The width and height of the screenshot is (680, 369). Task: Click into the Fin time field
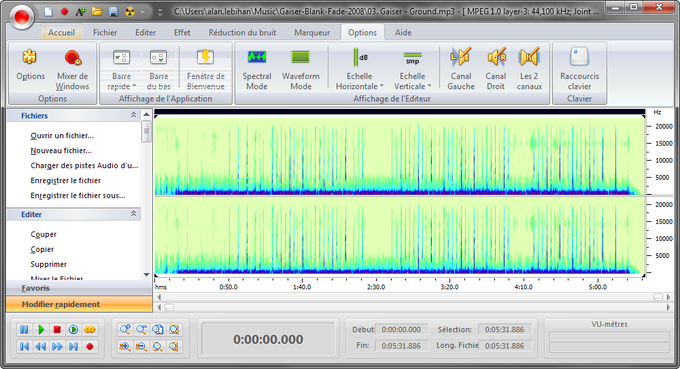click(402, 346)
